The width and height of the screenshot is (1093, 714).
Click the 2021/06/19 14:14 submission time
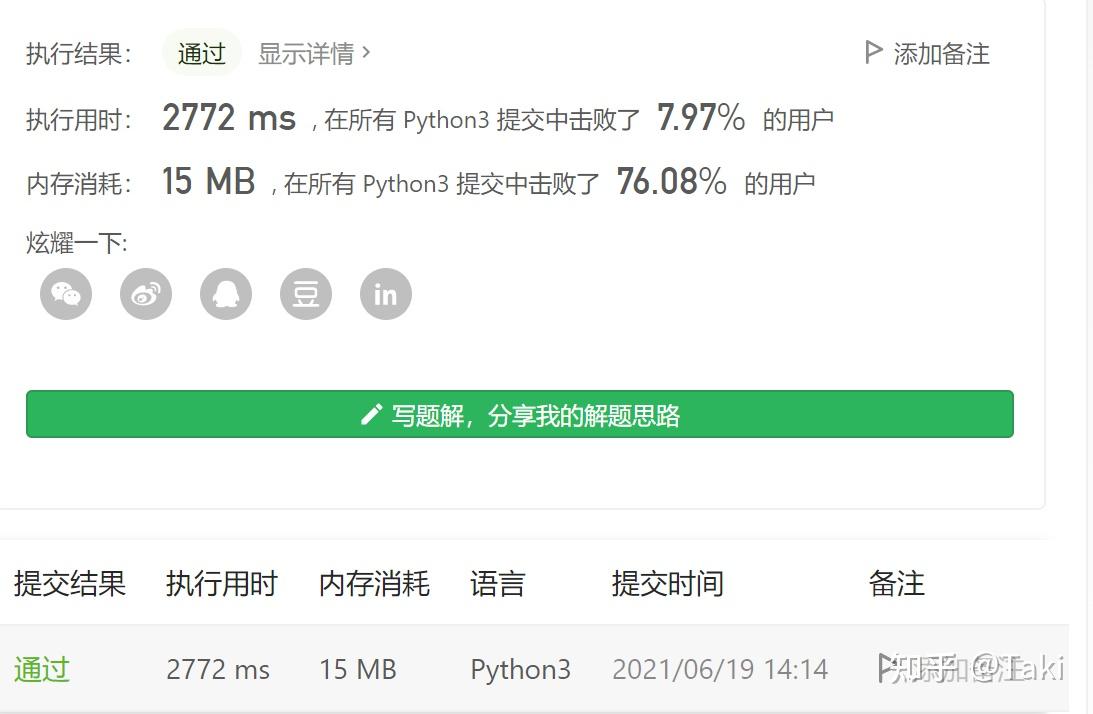pos(719,669)
